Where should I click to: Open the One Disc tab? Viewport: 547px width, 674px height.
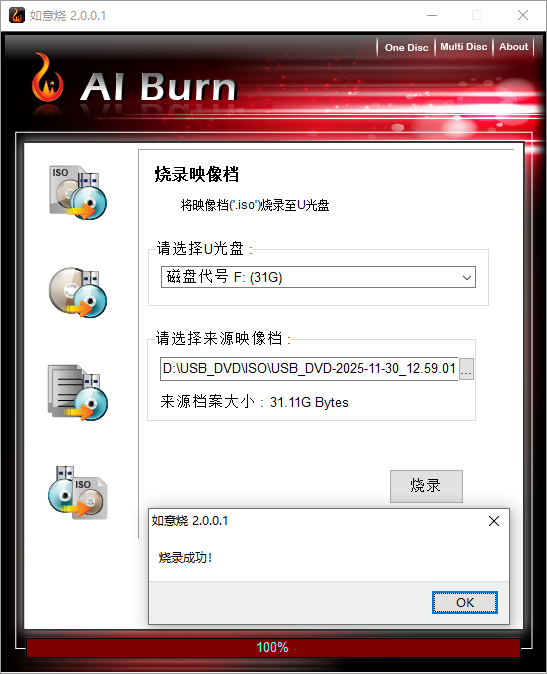(406, 47)
